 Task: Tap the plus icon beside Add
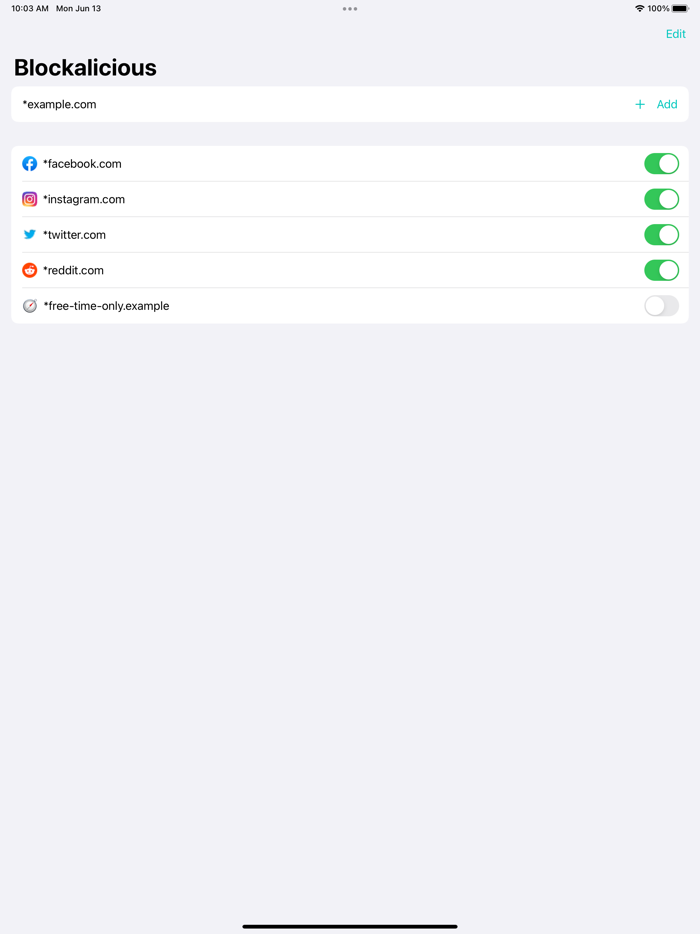click(640, 104)
